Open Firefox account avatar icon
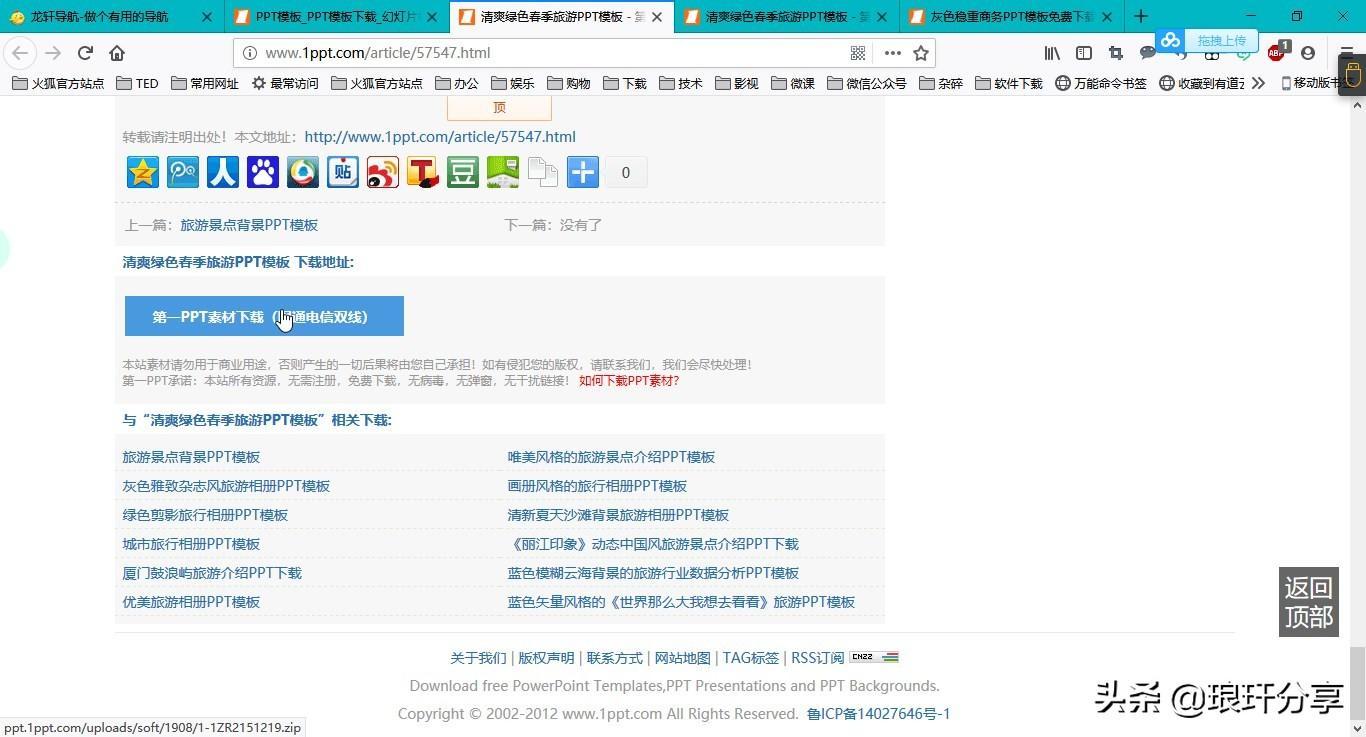 coord(1308,53)
